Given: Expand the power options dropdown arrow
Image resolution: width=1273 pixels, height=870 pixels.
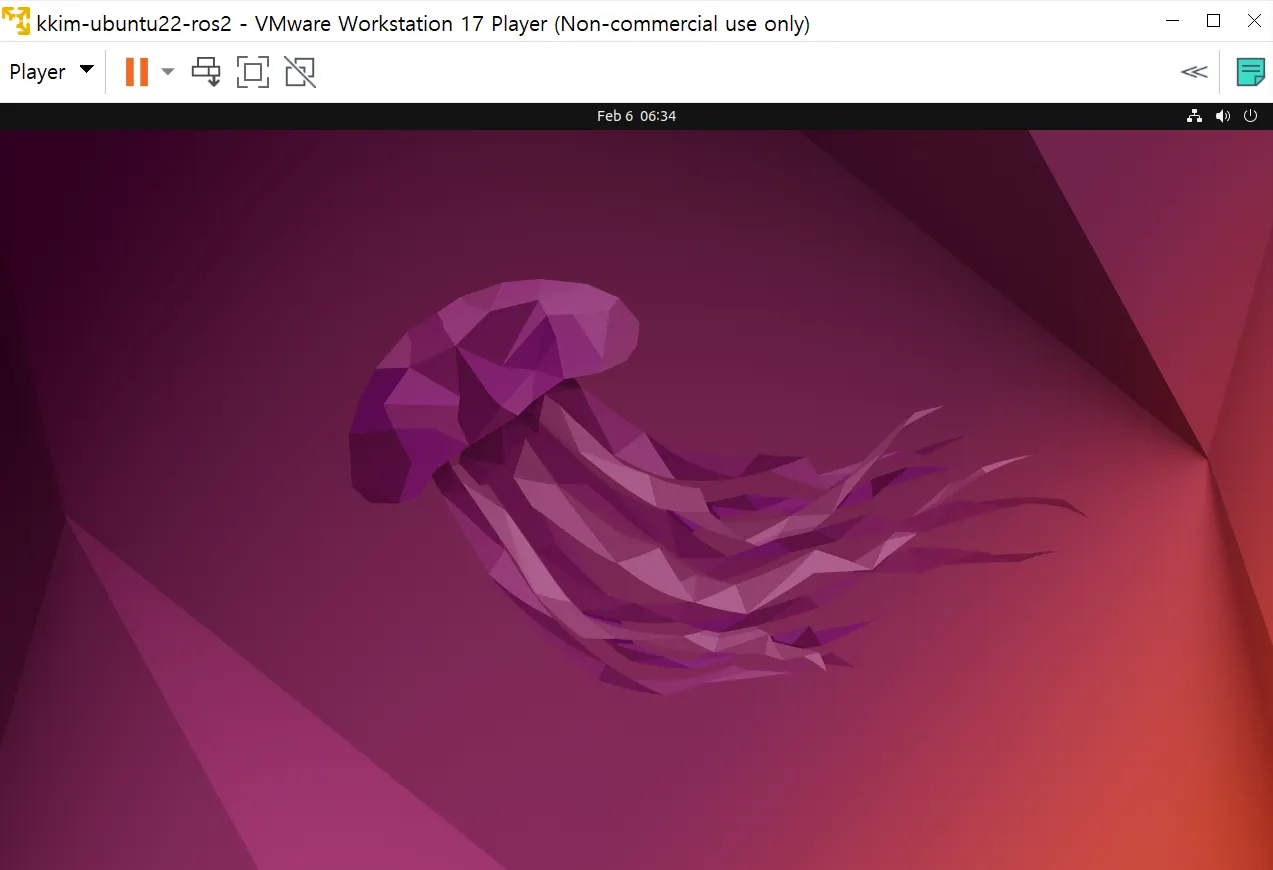Looking at the screenshot, I should [x=168, y=72].
